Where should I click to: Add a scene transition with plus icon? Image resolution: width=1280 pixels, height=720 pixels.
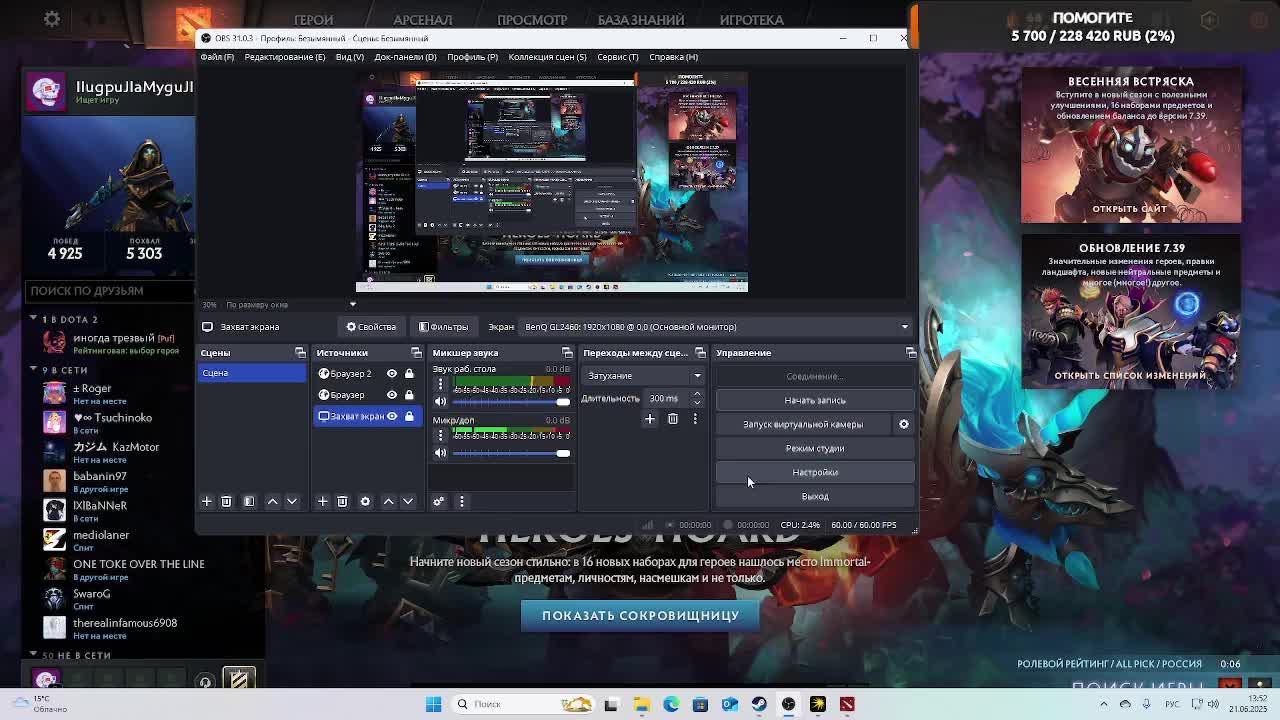click(650, 419)
